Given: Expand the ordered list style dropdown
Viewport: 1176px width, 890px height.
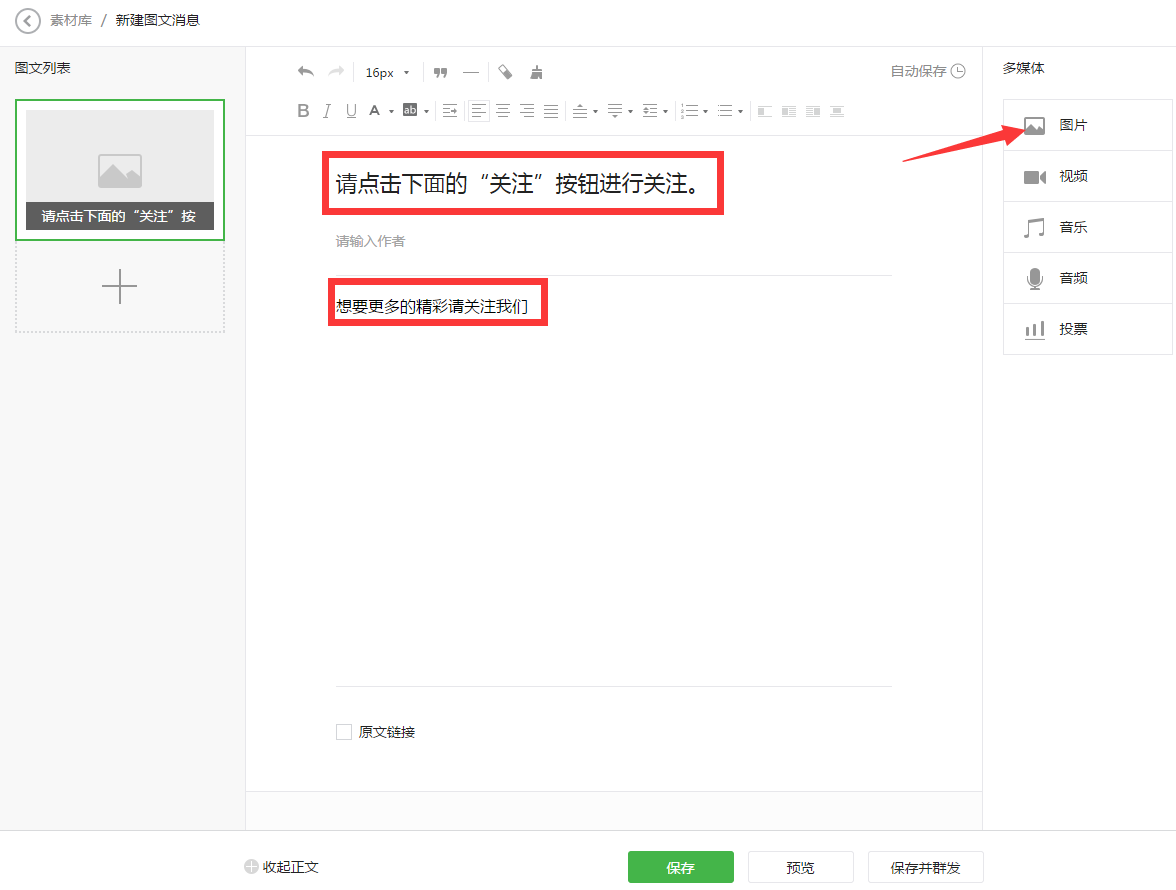Looking at the screenshot, I should tap(706, 111).
